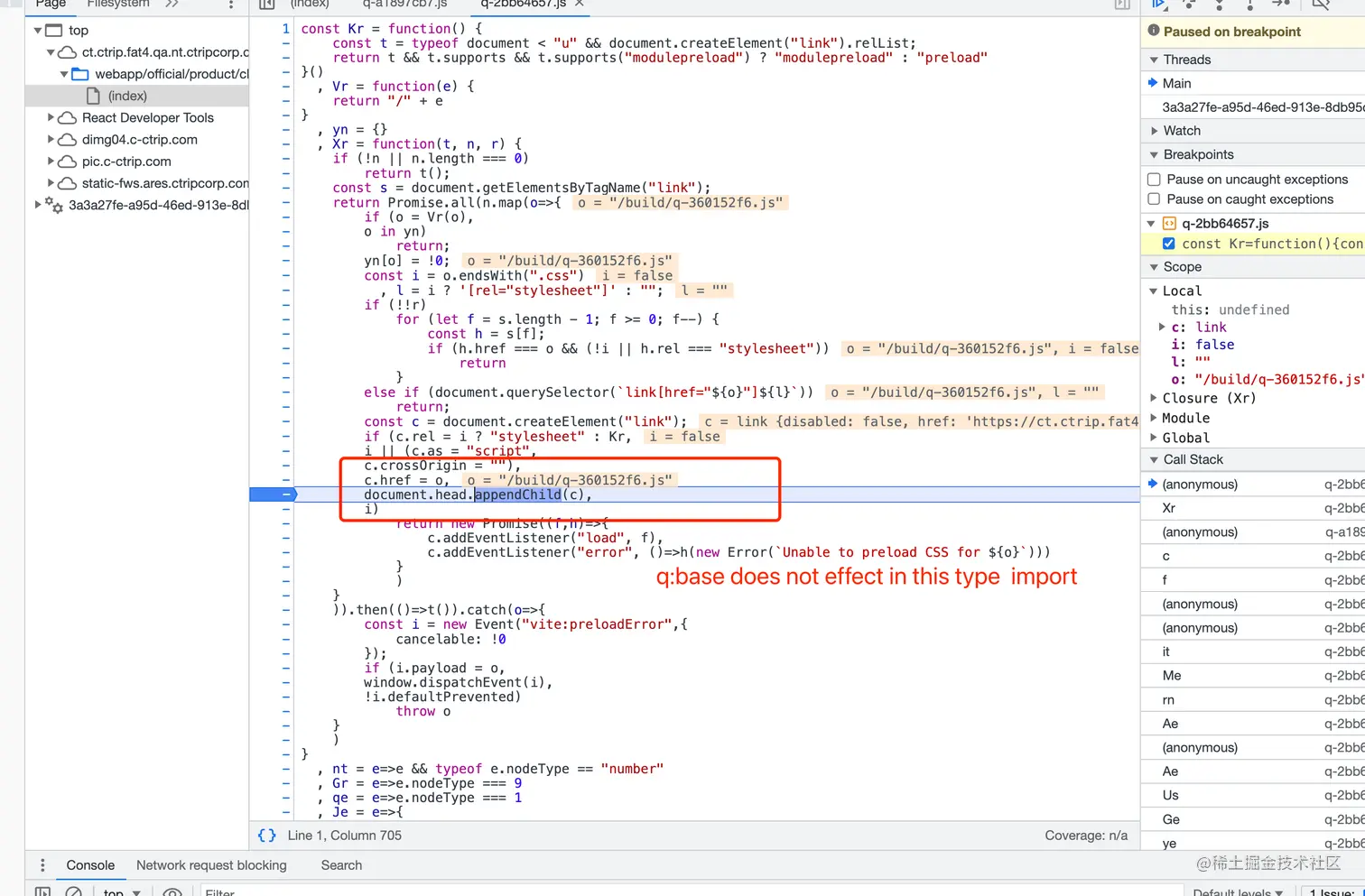This screenshot has height=896, width=1365.
Task: Uncheck the const Kr=function breakpoint
Action: pos(1169,244)
